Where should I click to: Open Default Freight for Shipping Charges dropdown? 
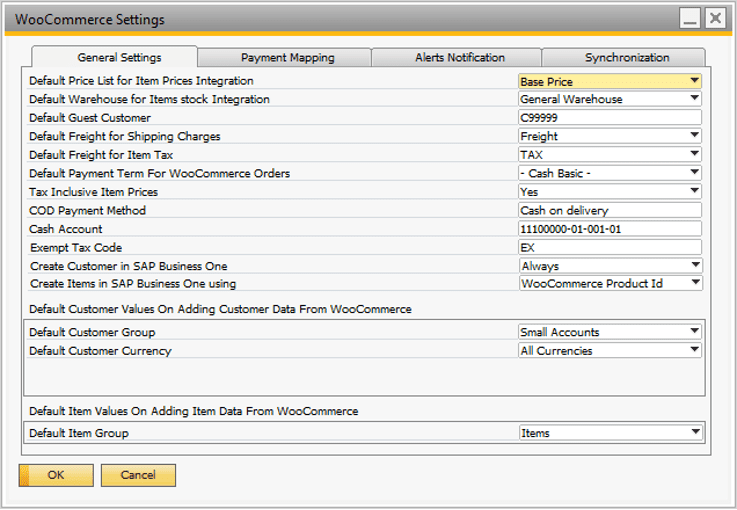pos(610,136)
